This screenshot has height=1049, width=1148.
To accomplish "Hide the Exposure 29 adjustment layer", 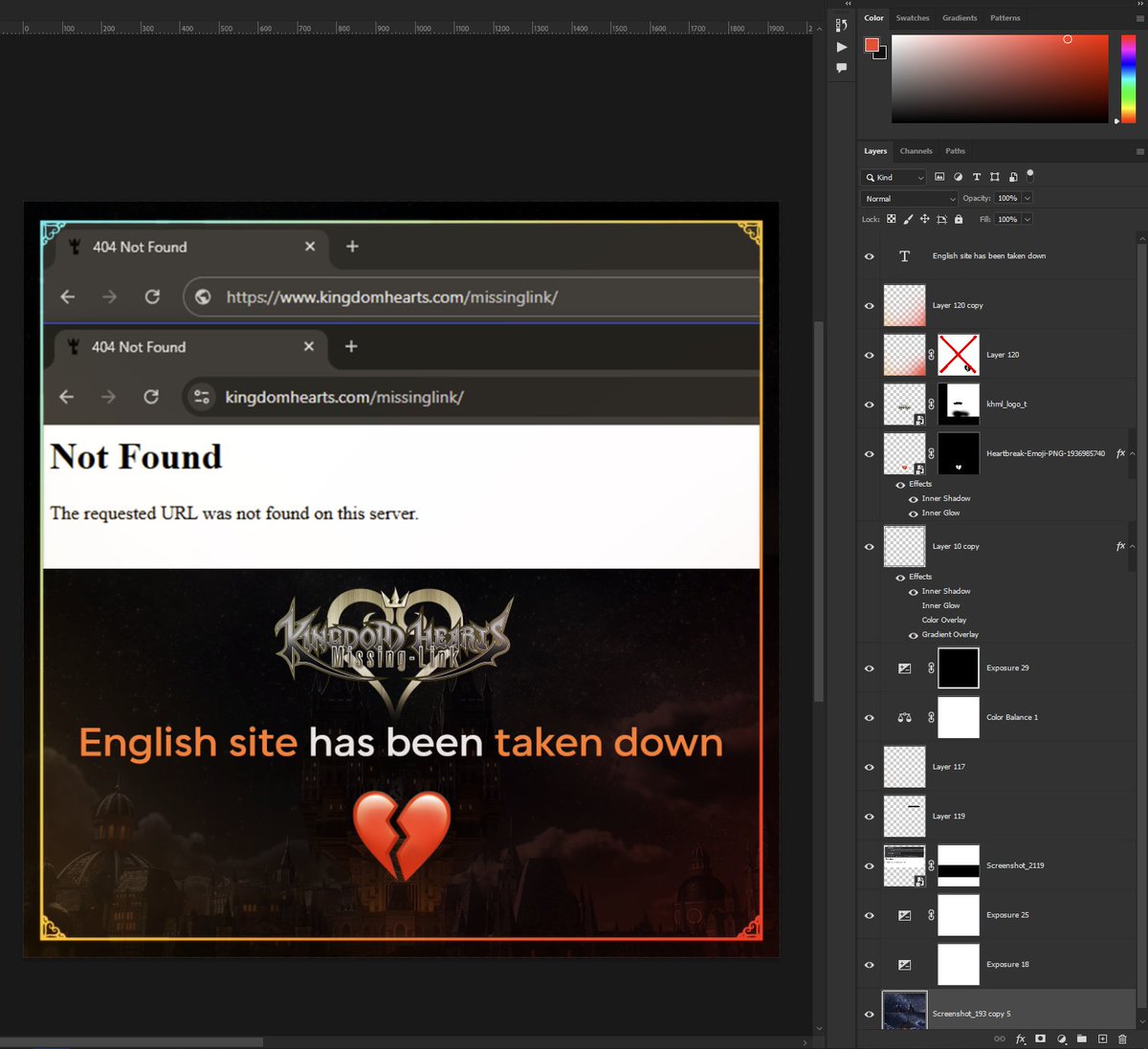I will click(869, 668).
